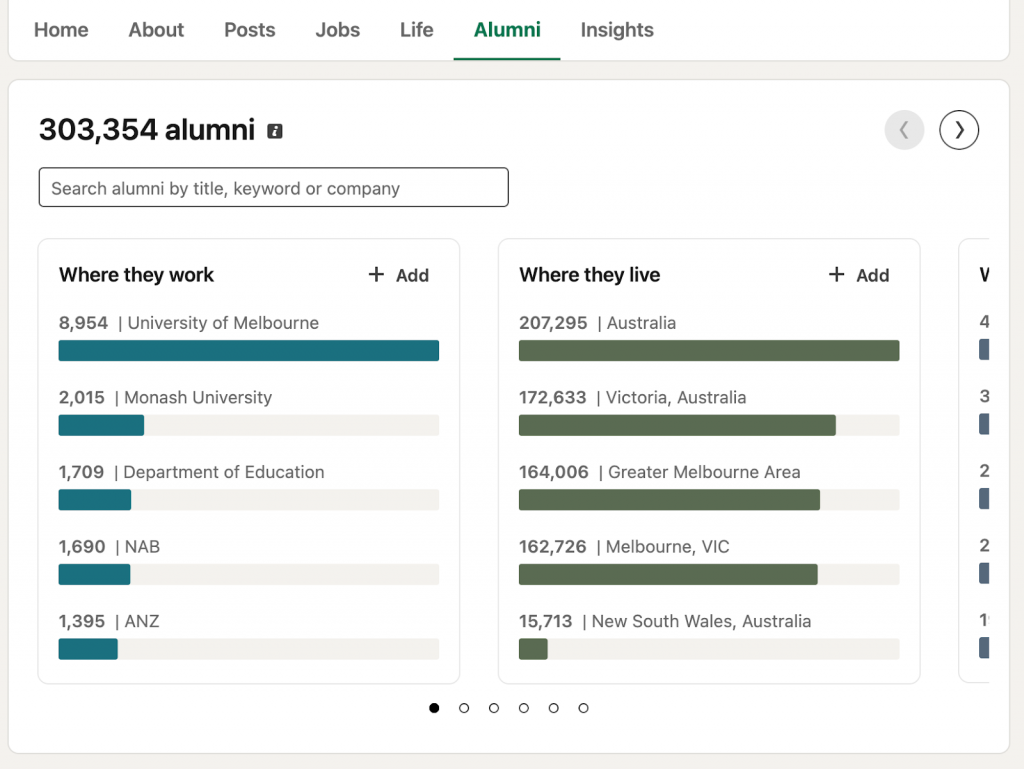Click the alumni search field
Viewport: 1024px width, 769px height.
coord(273,187)
